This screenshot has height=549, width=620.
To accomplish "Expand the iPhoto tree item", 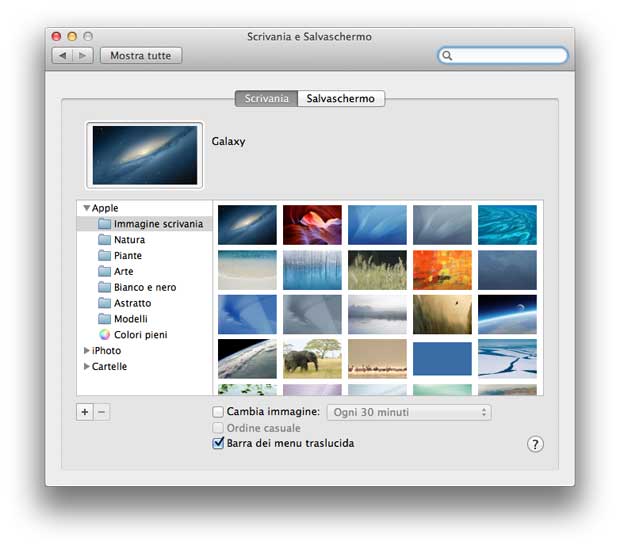I will tap(86, 351).
